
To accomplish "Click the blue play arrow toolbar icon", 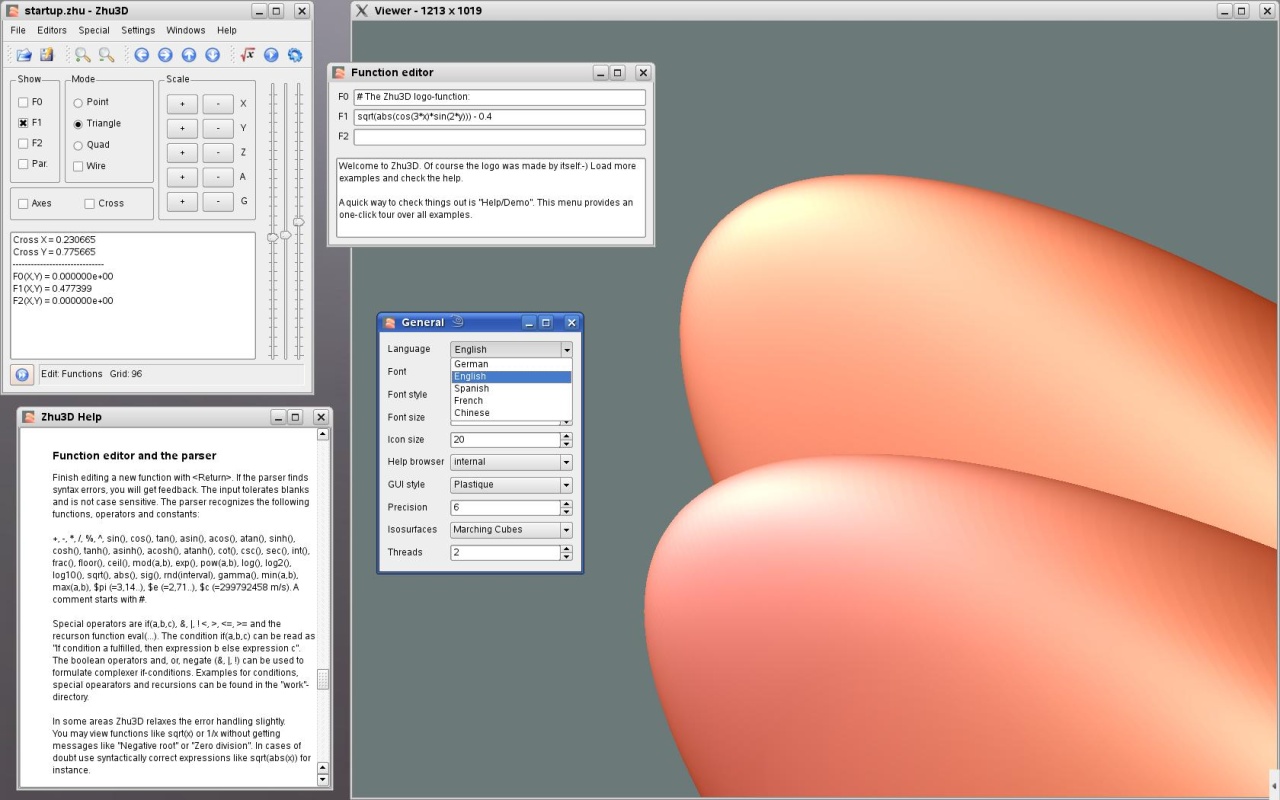I will click(x=271, y=55).
